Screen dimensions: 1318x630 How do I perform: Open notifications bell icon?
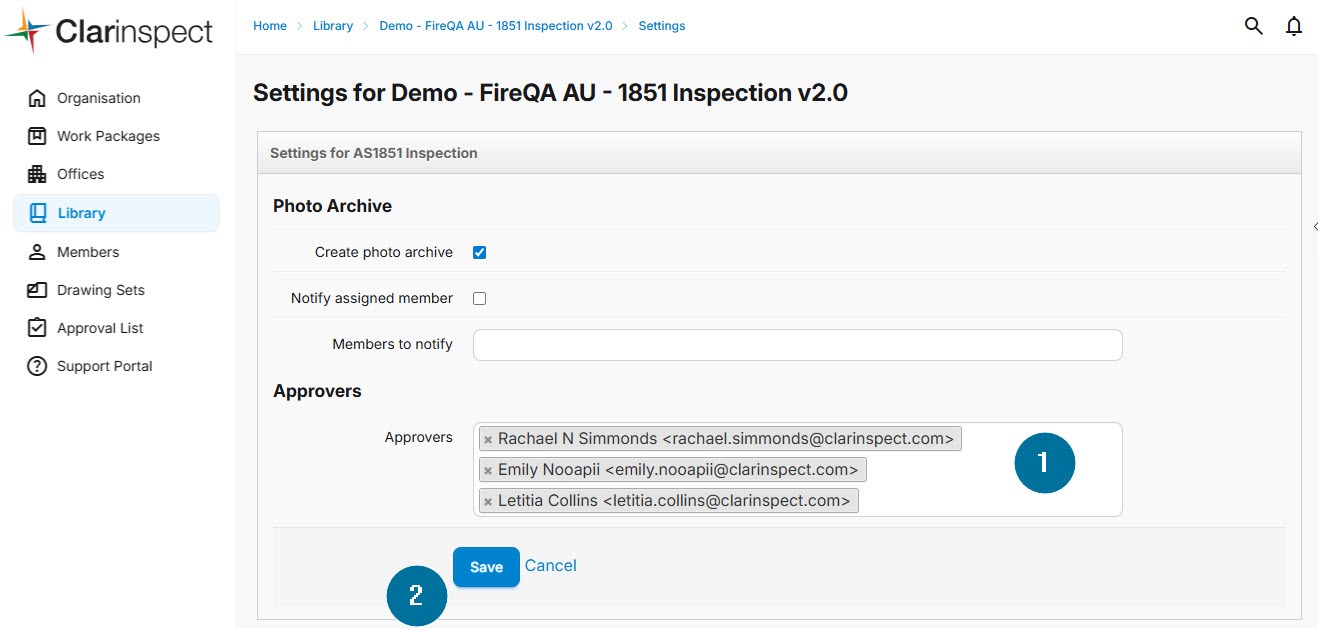pyautogui.click(x=1294, y=26)
